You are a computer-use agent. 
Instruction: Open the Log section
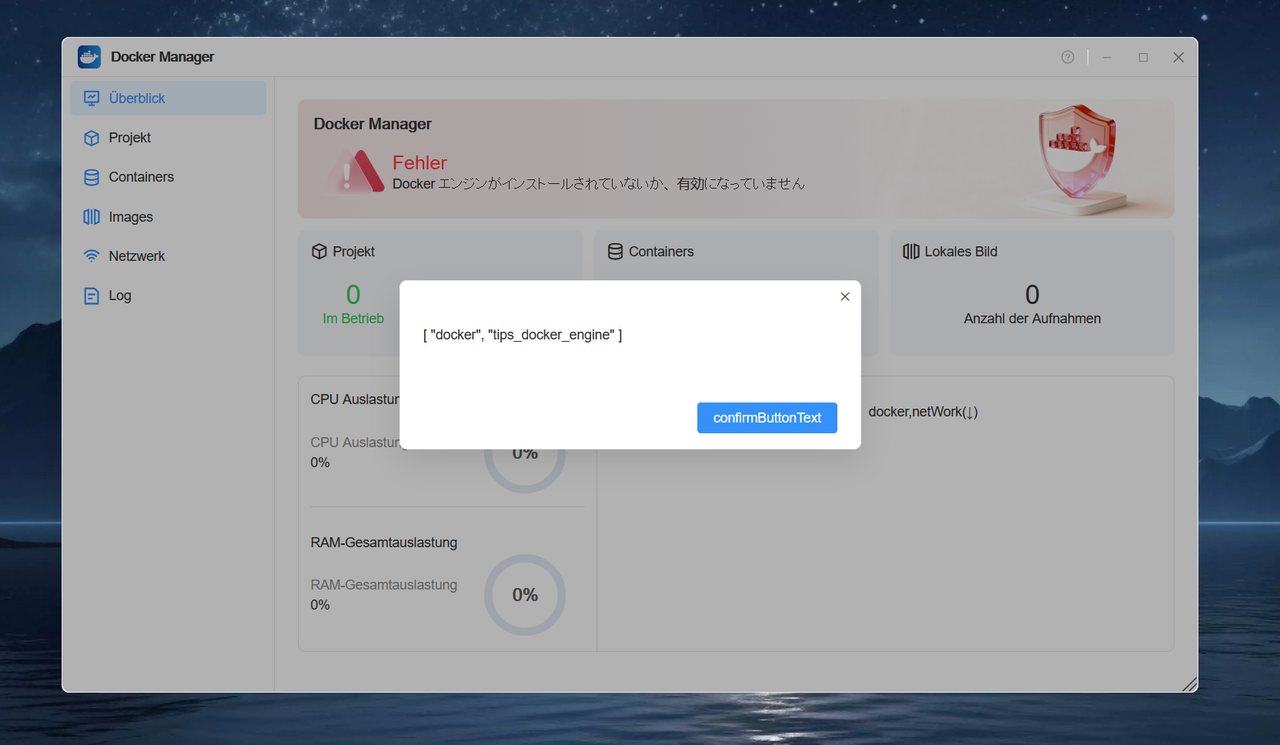pyautogui.click(x=168, y=296)
